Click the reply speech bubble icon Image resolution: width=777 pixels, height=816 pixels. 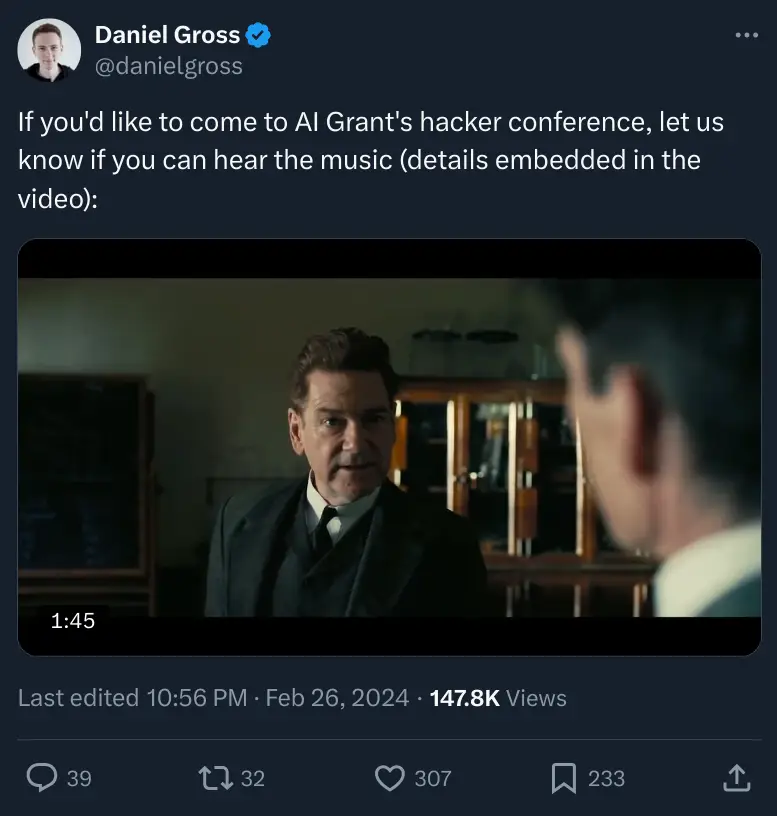coord(41,777)
